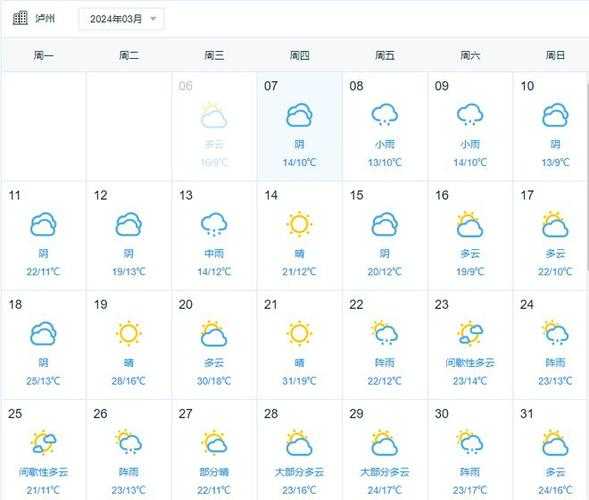Click the 31/19℃ temperature on day 21
589x500 pixels.
click(x=299, y=381)
